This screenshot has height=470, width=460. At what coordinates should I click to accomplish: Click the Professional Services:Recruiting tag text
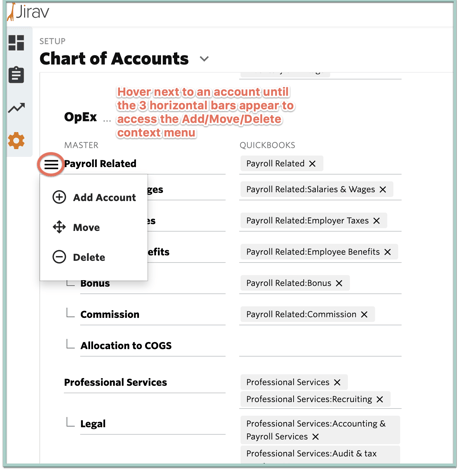pos(309,399)
